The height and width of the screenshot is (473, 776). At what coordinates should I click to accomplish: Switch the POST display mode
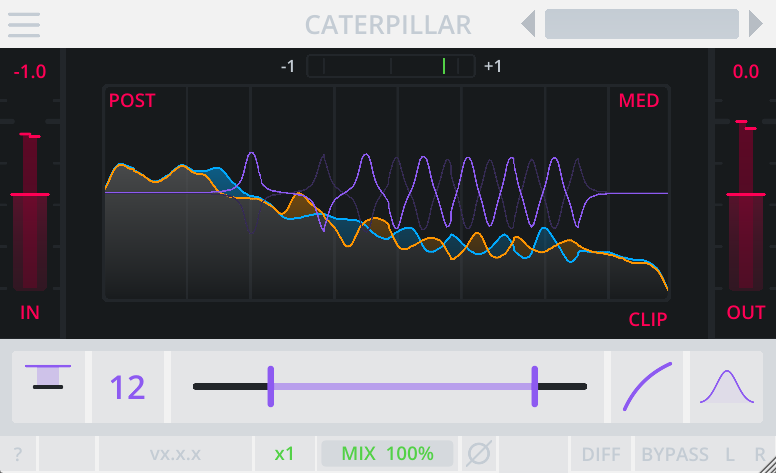[132, 100]
